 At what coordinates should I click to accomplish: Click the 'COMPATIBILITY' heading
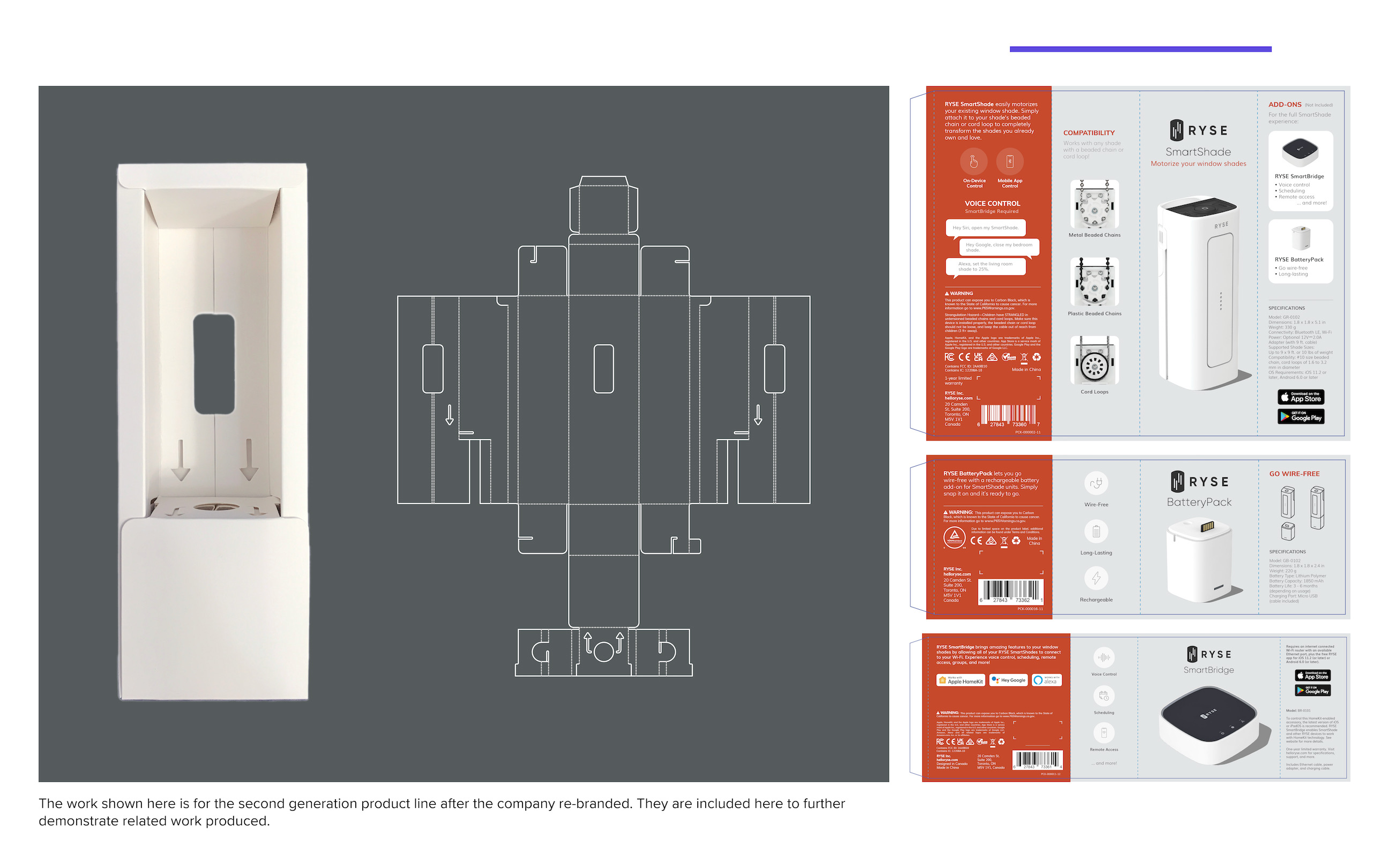tap(1089, 133)
